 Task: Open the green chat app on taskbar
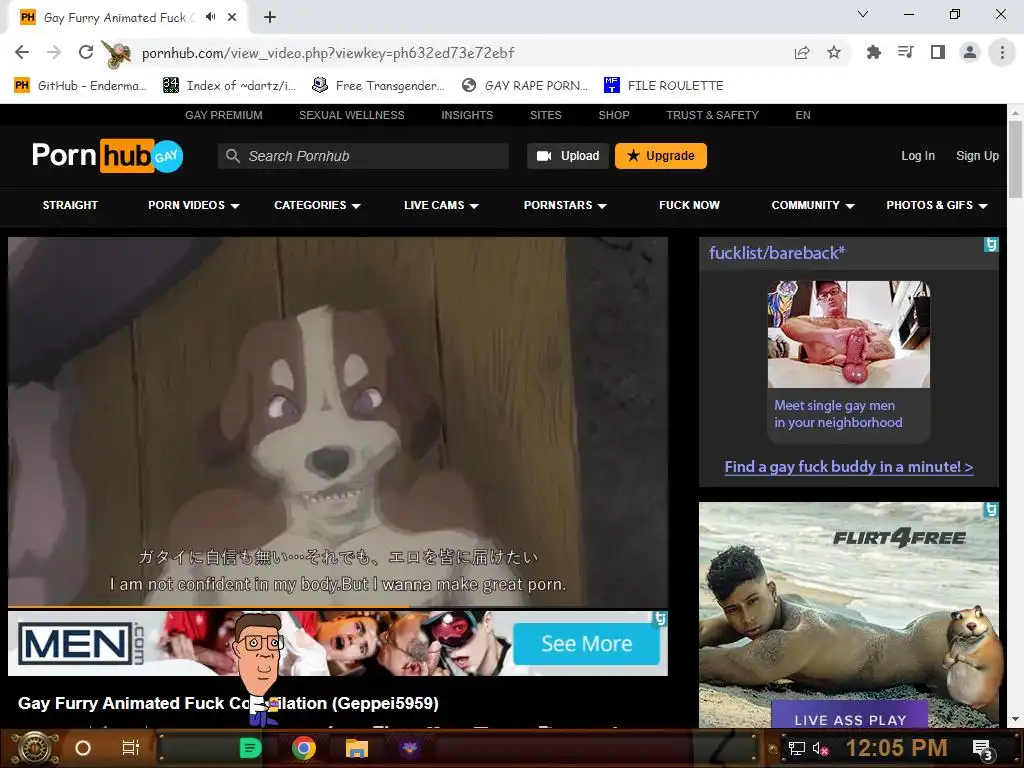[x=250, y=748]
